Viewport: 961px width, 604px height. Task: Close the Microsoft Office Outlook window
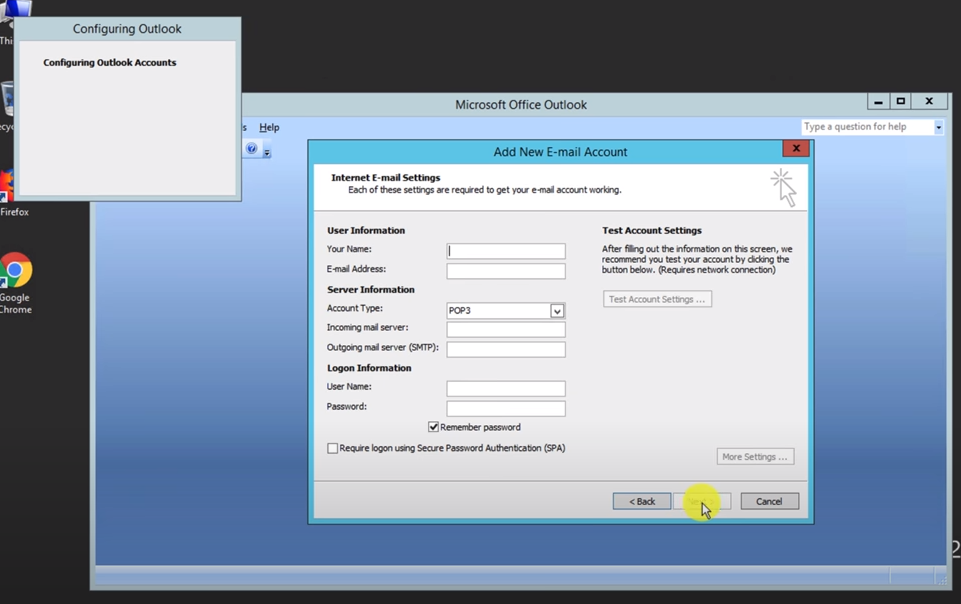[929, 102]
